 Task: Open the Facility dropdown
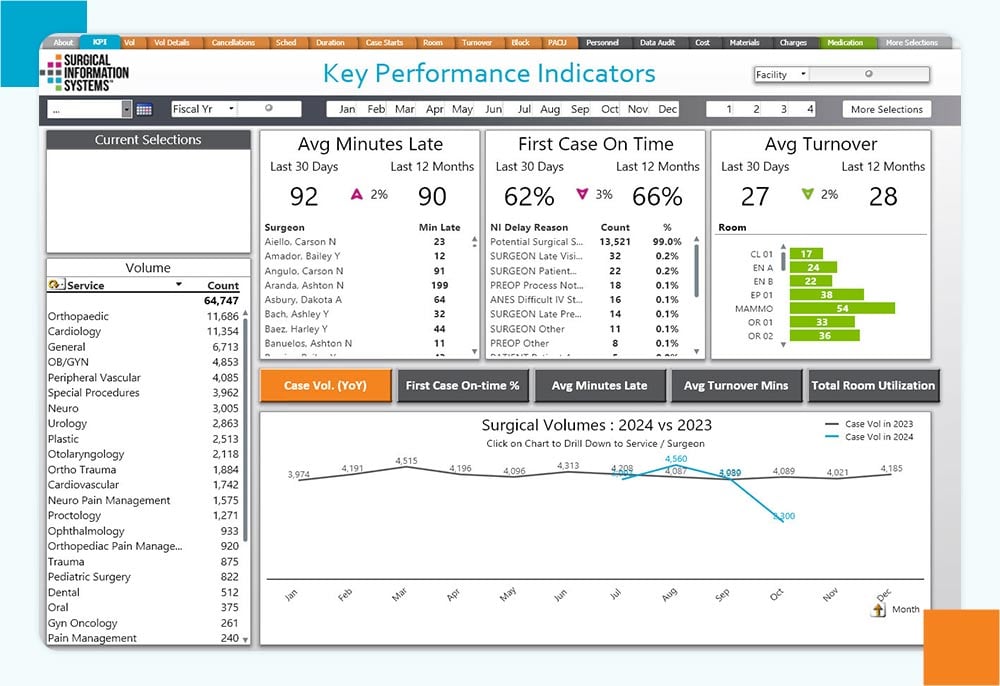point(804,74)
